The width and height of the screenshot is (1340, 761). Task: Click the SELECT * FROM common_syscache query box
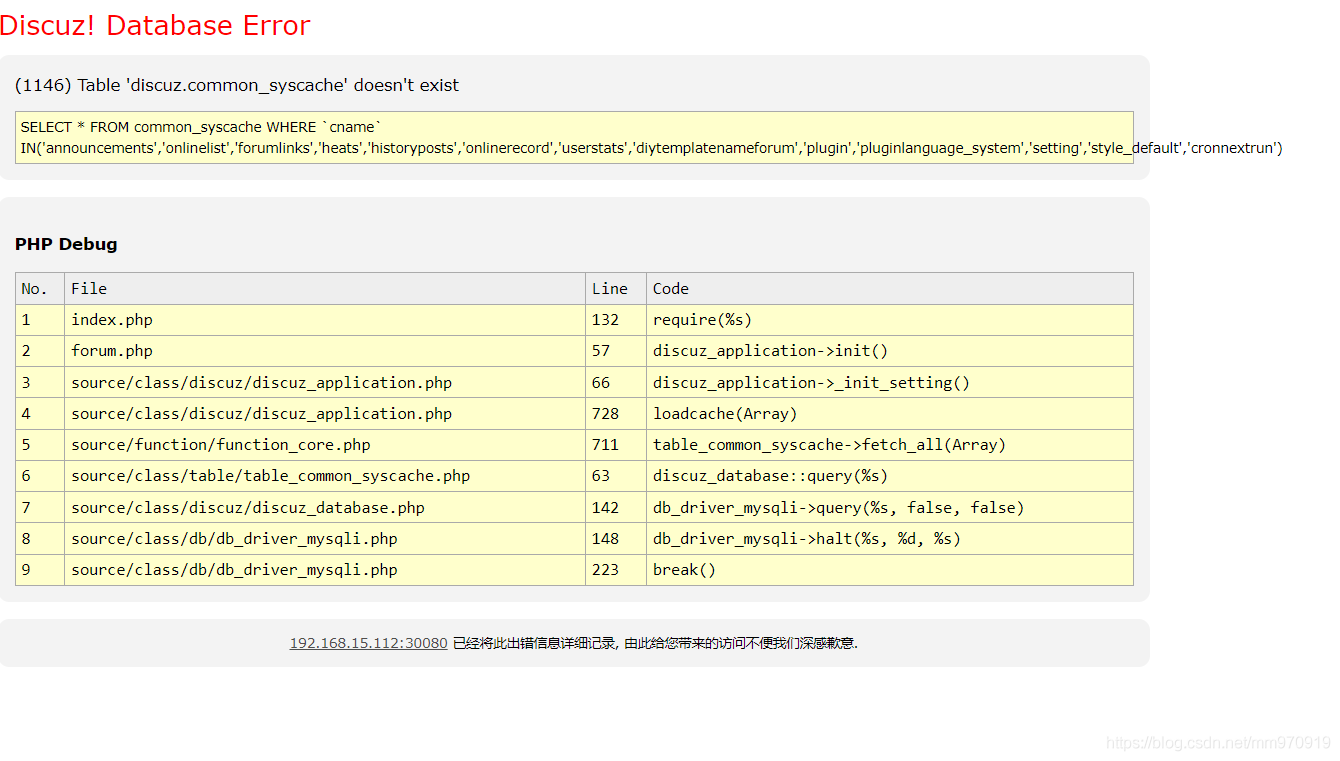pos(574,137)
